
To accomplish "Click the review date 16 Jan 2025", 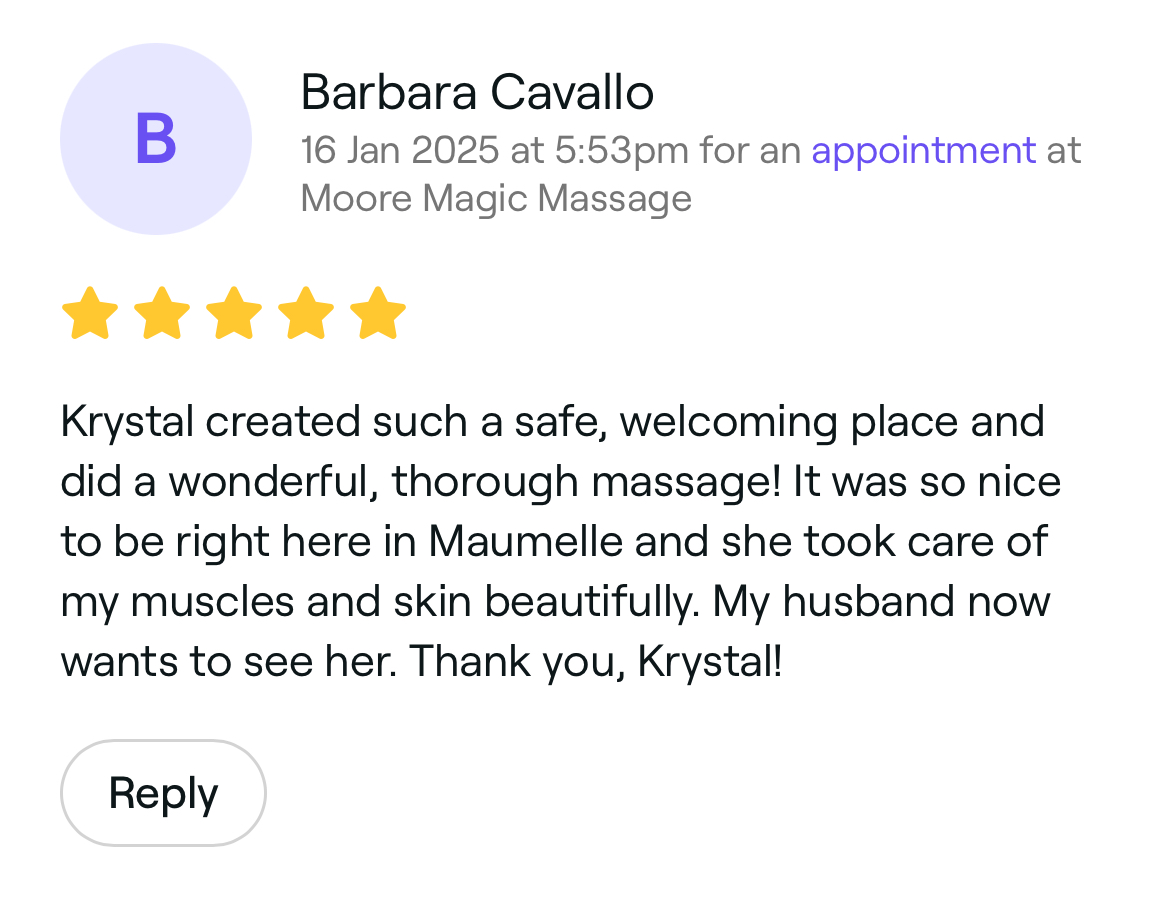I will (399, 151).
